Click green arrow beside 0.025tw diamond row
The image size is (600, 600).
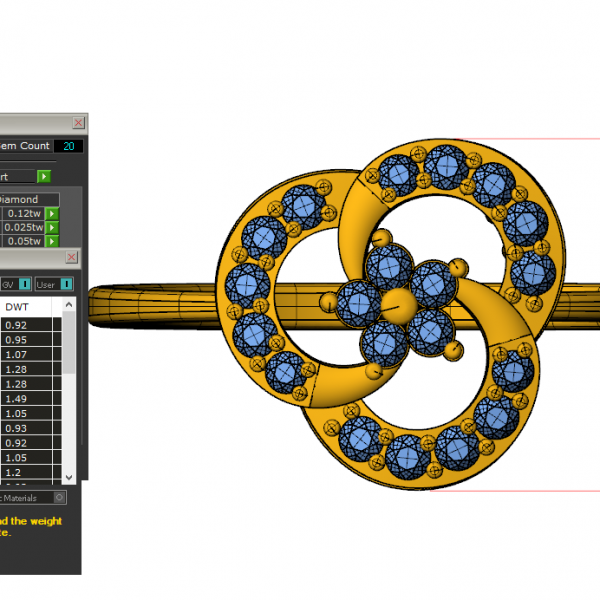pyautogui.click(x=52, y=228)
